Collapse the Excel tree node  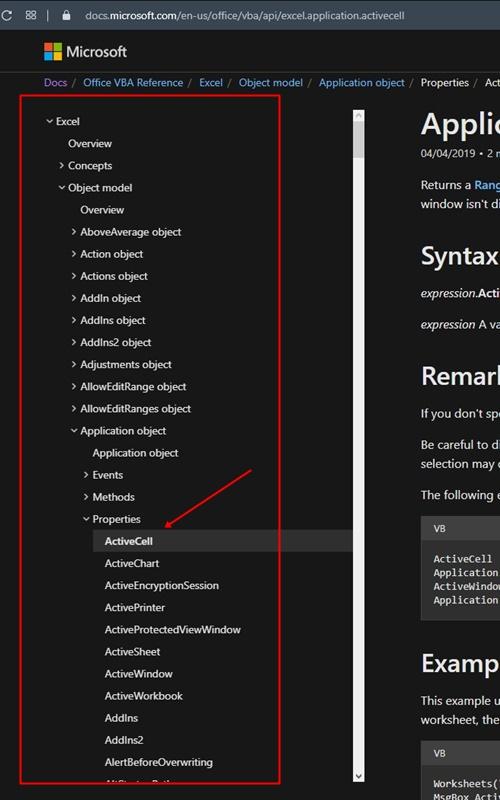coord(49,121)
